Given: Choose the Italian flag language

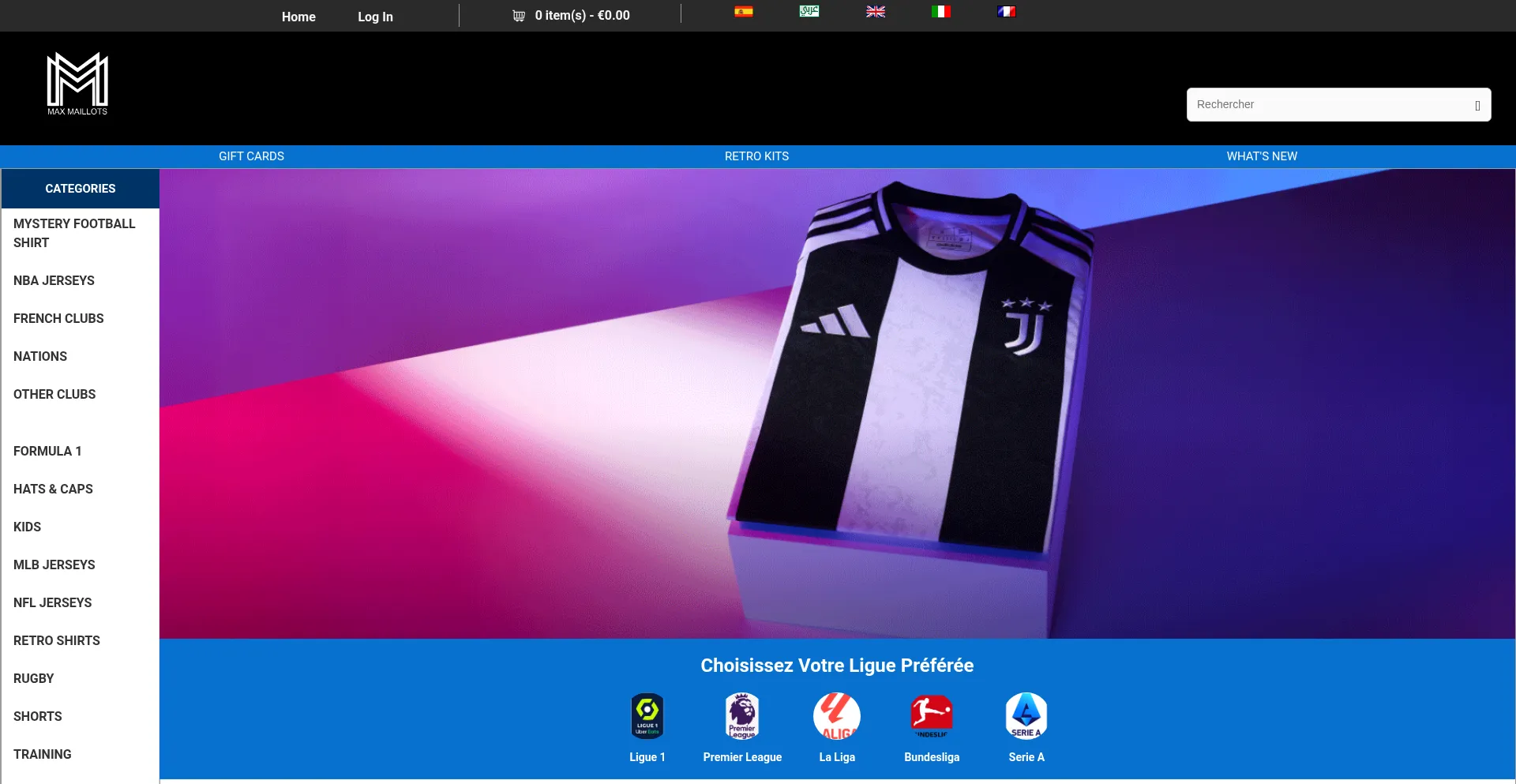Looking at the screenshot, I should click(x=941, y=11).
